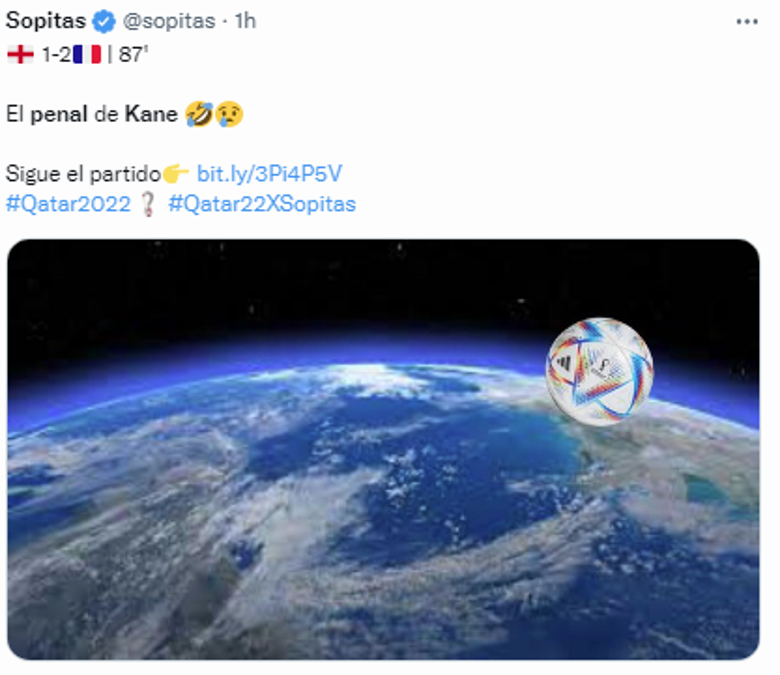
Task: Open the Sopitas profile name
Action: (x=46, y=21)
